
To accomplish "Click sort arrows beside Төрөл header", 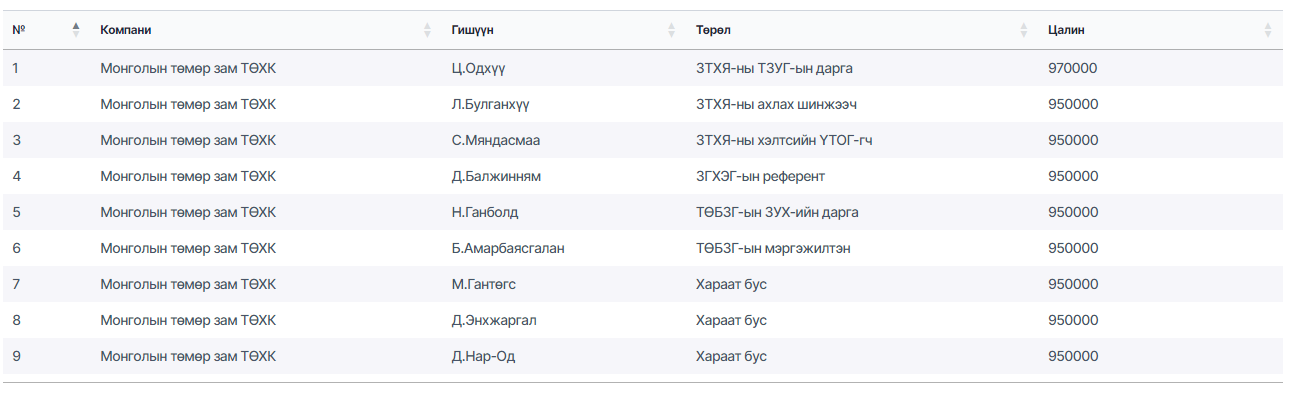I will (x=1024, y=30).
